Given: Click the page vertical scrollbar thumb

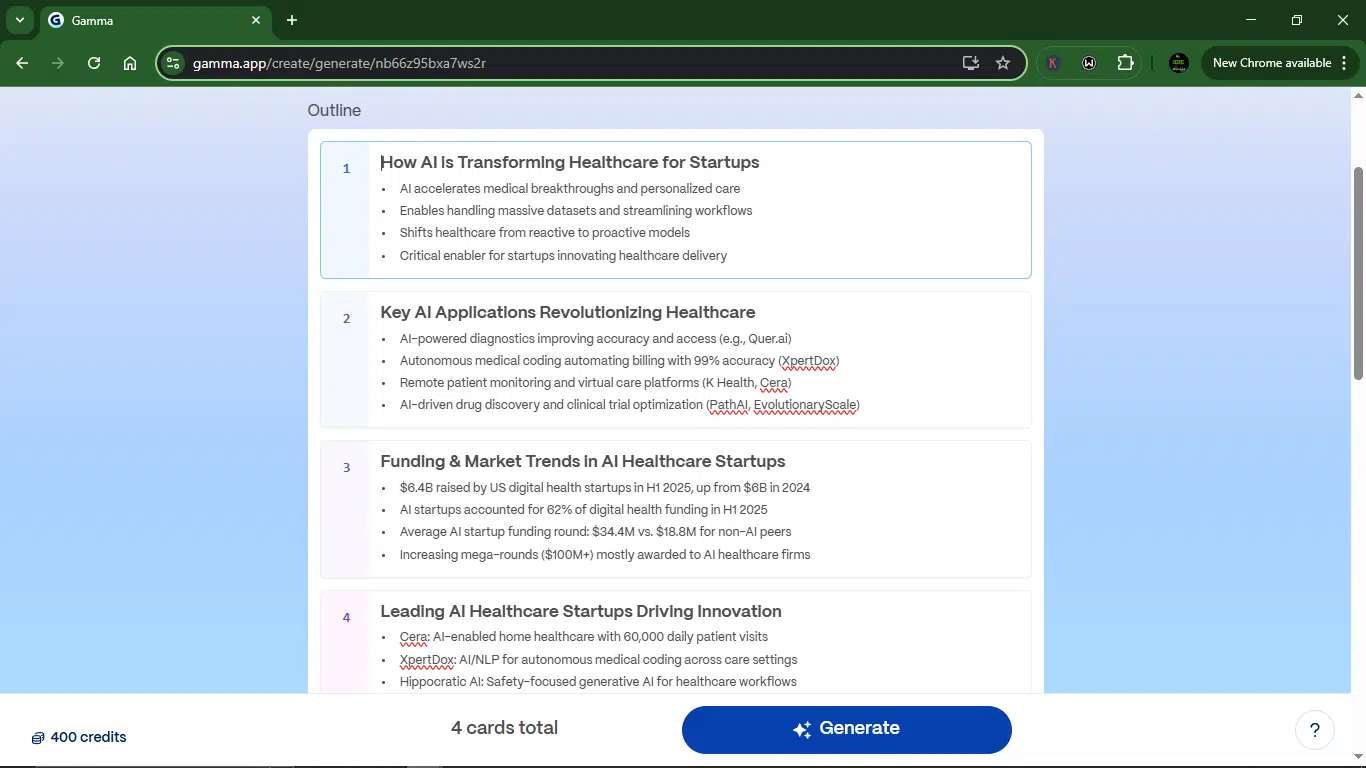Looking at the screenshot, I should click(x=1358, y=273).
